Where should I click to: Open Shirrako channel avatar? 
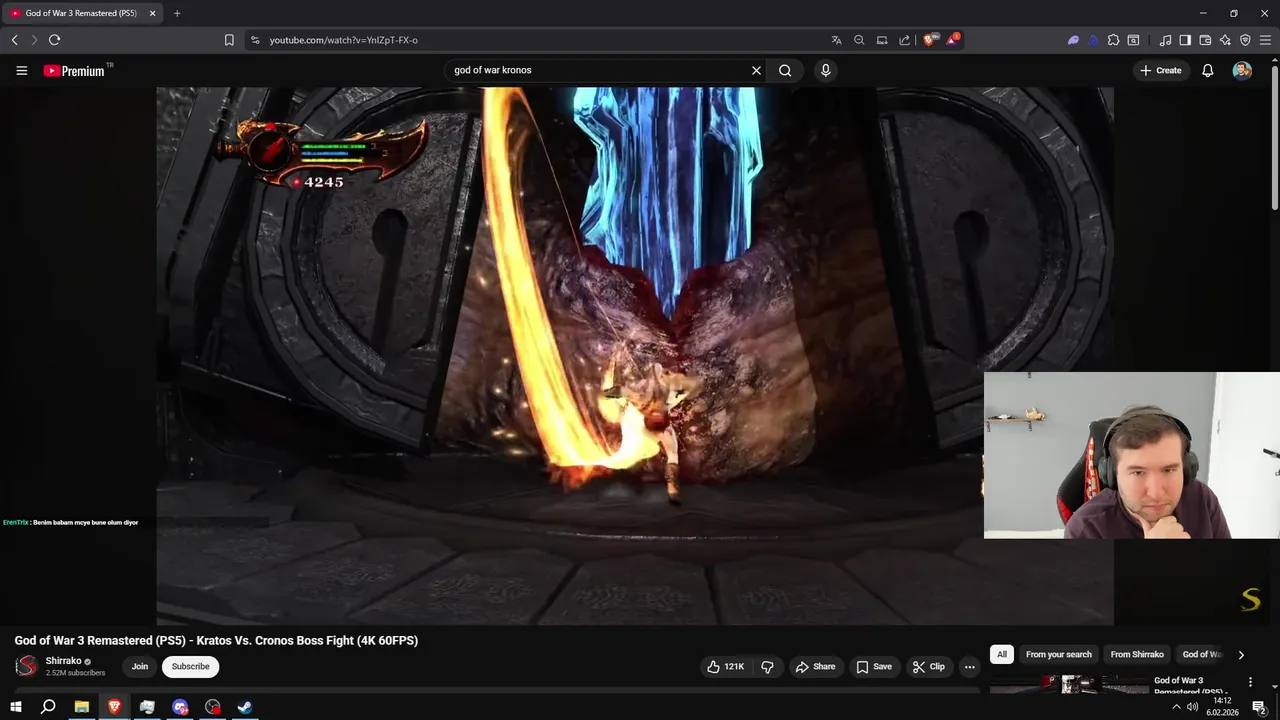click(x=27, y=666)
